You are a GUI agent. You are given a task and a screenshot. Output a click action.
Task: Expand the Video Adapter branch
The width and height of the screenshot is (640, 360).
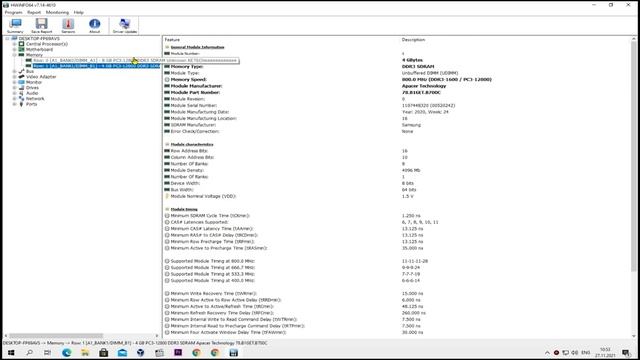coord(15,77)
